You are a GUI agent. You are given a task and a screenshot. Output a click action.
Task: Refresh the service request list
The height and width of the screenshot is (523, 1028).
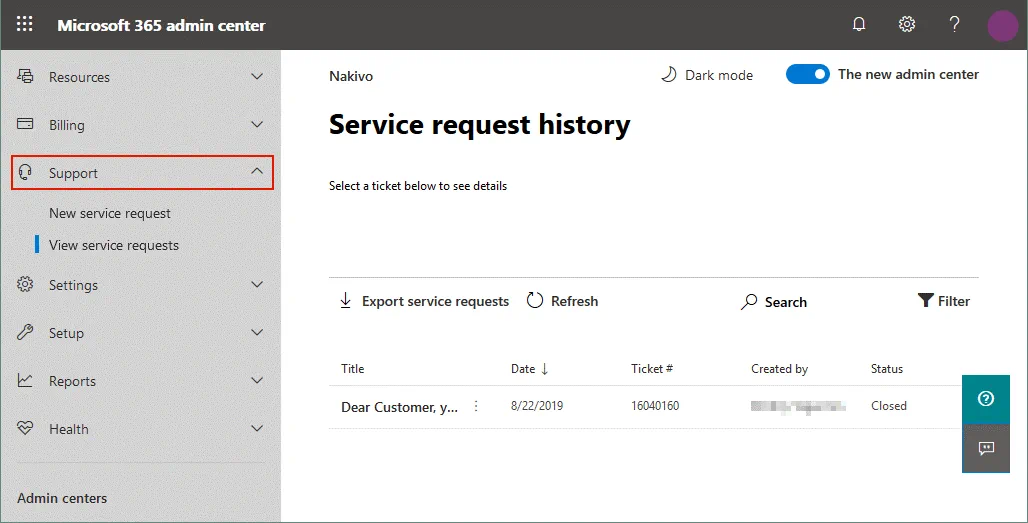click(x=562, y=301)
